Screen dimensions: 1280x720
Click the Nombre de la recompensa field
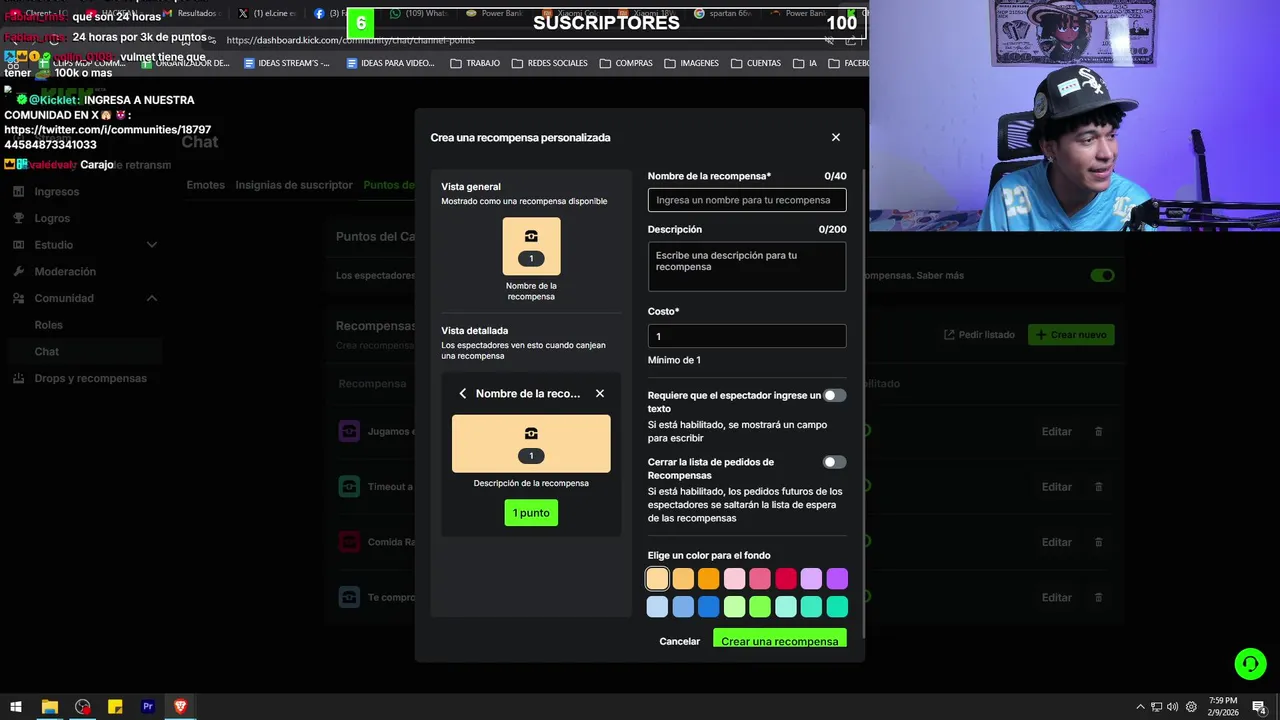747,200
